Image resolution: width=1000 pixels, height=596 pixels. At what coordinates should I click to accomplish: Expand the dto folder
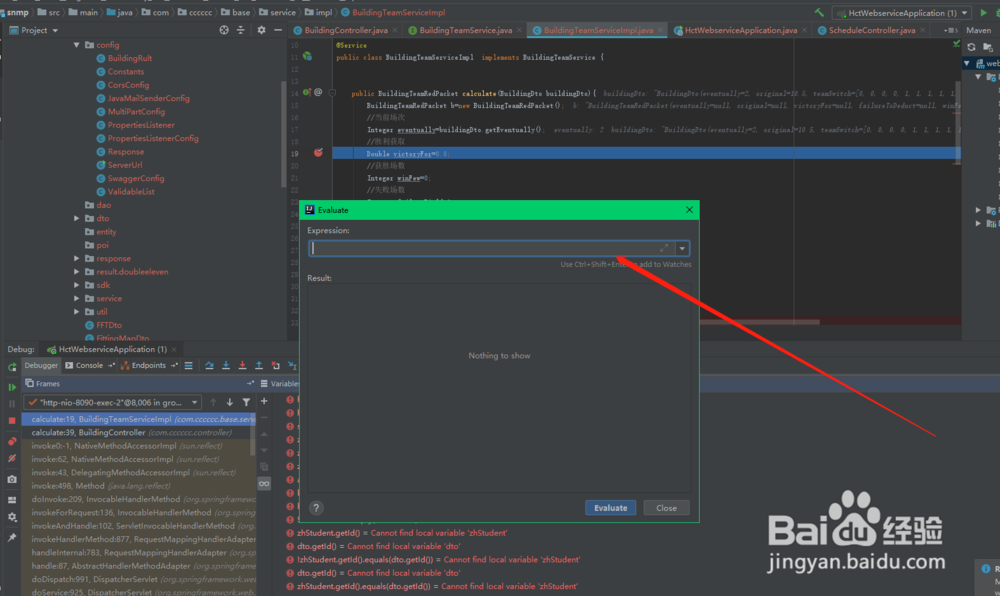77,218
